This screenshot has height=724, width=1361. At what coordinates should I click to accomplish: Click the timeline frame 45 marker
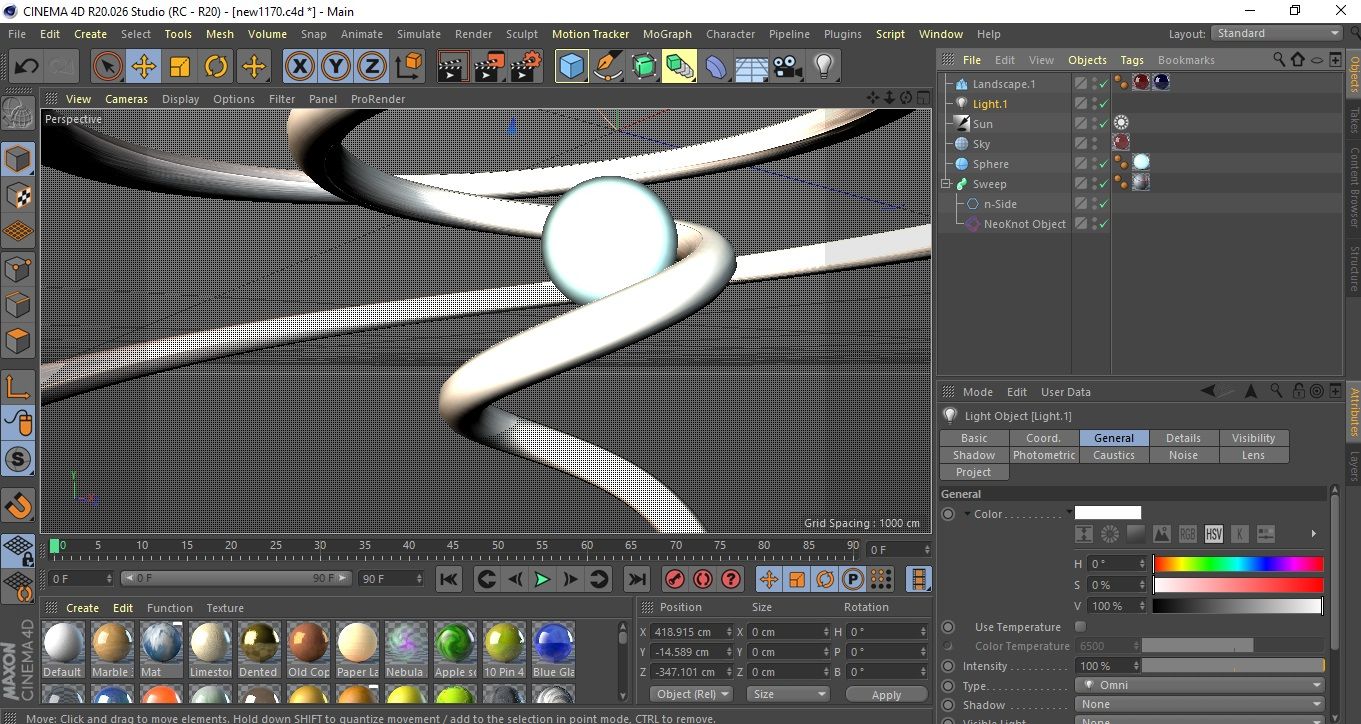tap(453, 545)
